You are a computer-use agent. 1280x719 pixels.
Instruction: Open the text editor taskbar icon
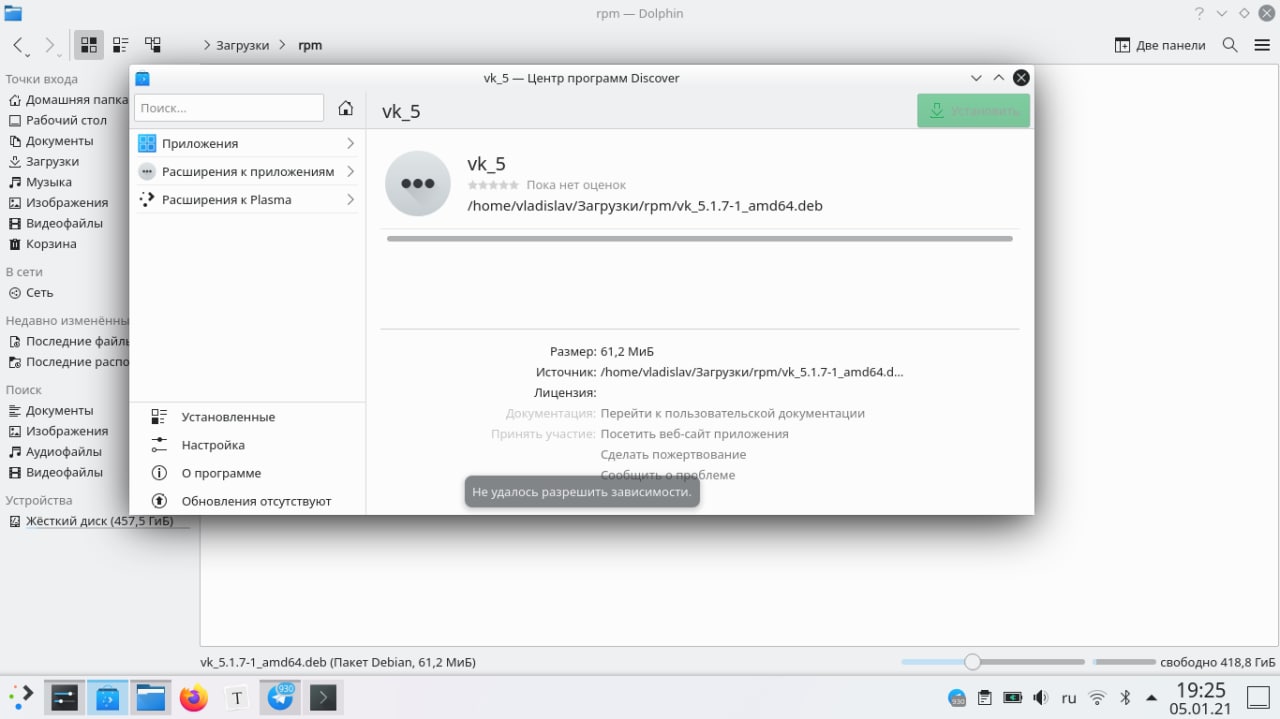(x=237, y=697)
